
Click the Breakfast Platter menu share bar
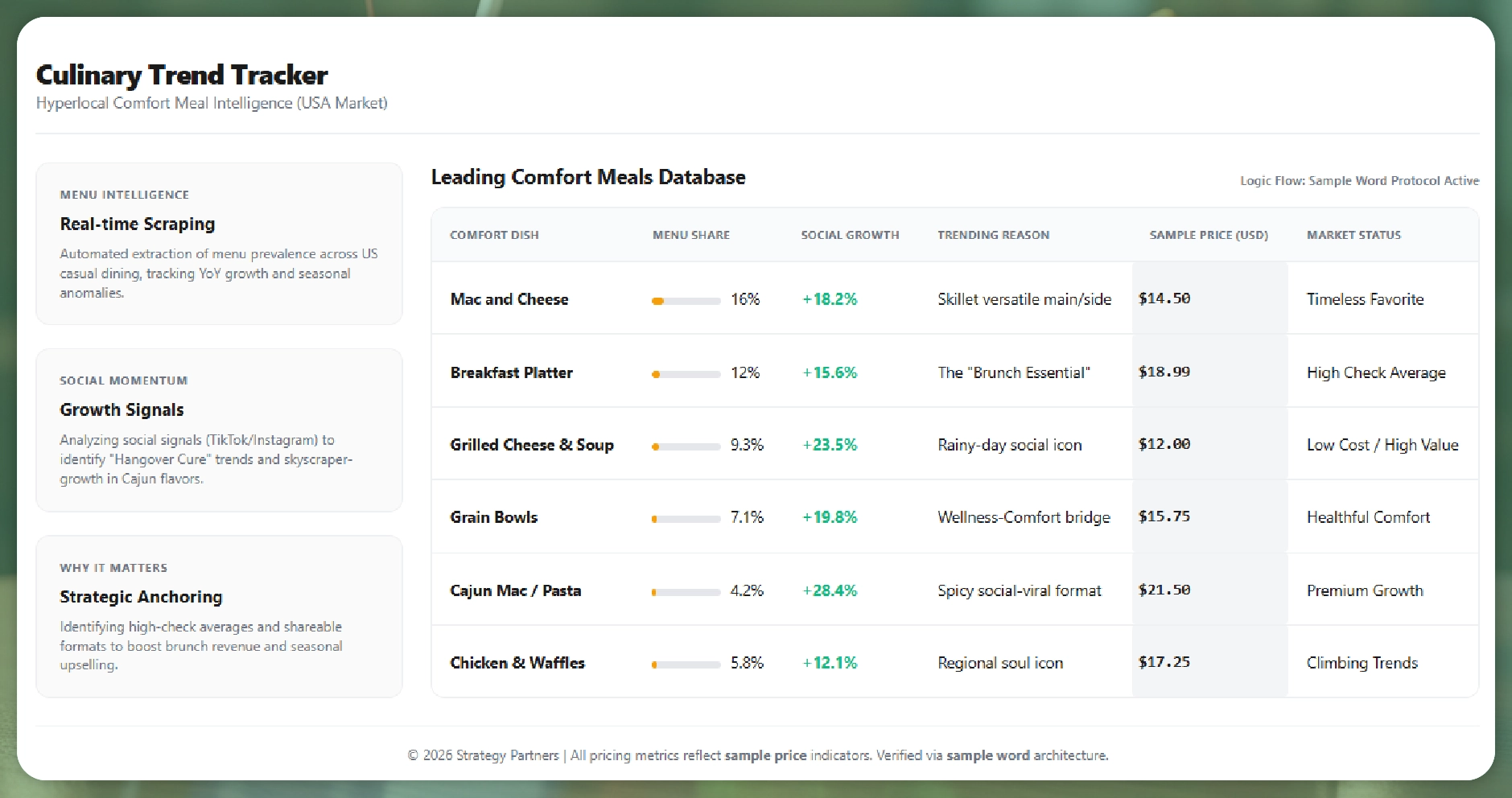(686, 374)
